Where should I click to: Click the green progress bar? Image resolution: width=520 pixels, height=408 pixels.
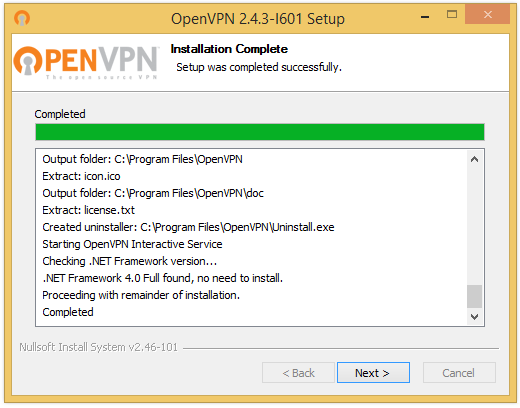click(x=260, y=132)
